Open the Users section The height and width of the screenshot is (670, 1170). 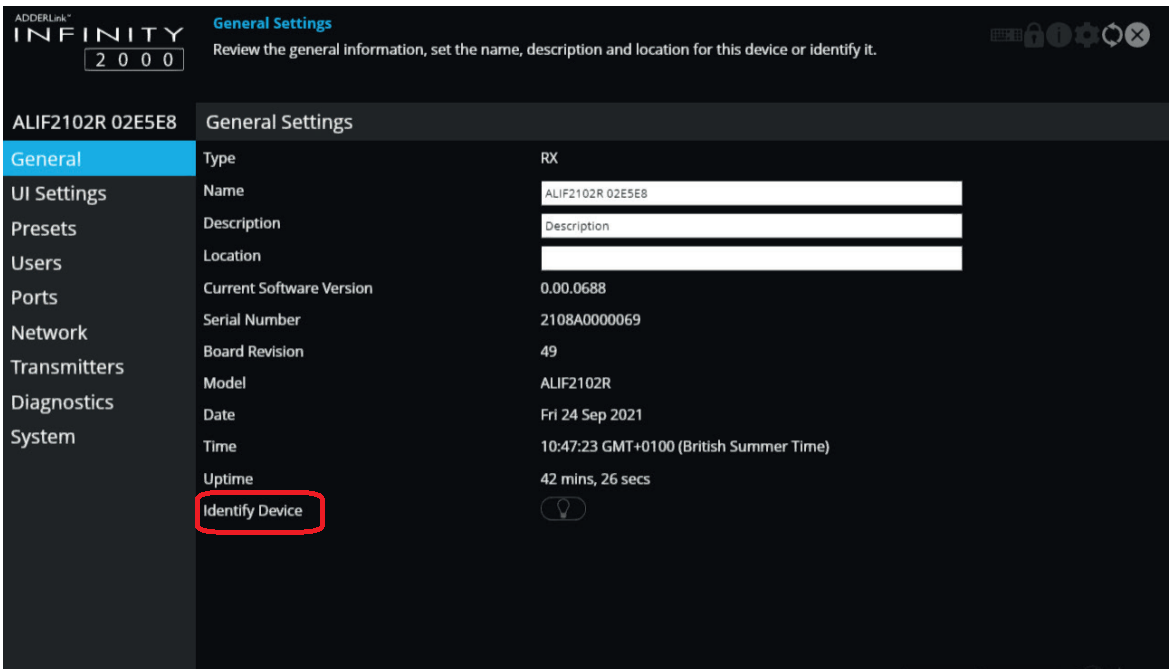tap(99, 263)
